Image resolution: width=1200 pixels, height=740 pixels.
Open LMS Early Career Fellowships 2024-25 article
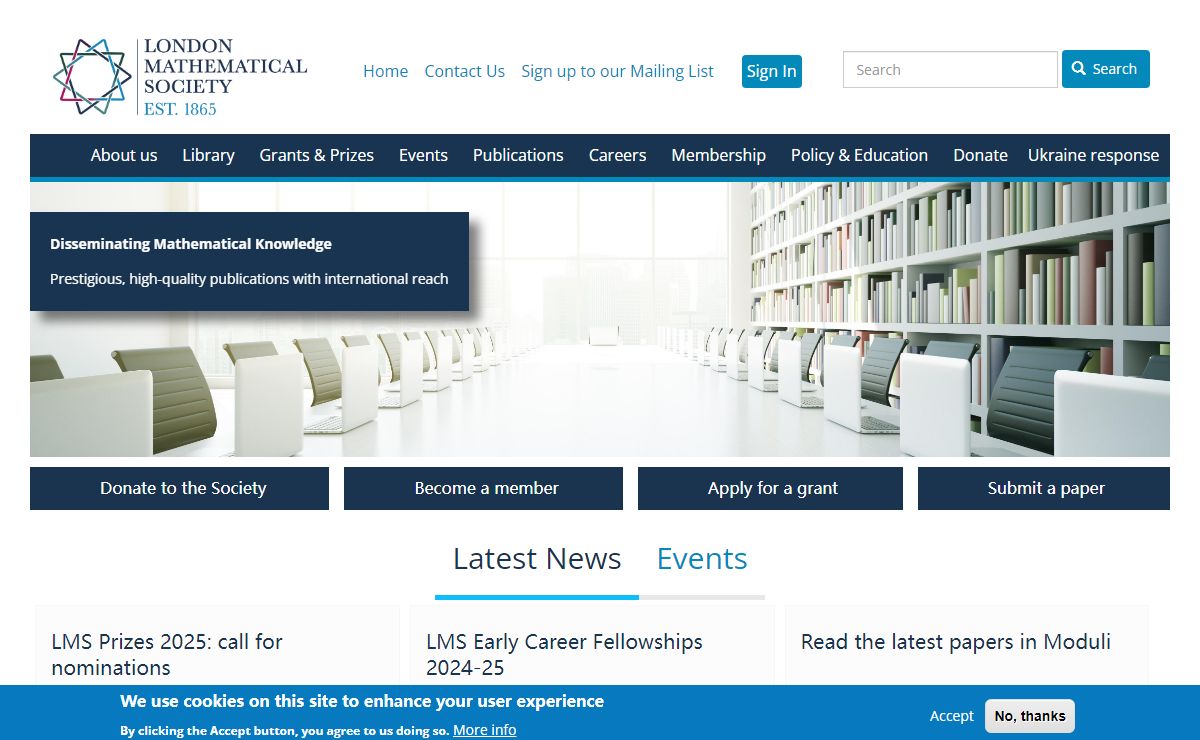coord(564,654)
